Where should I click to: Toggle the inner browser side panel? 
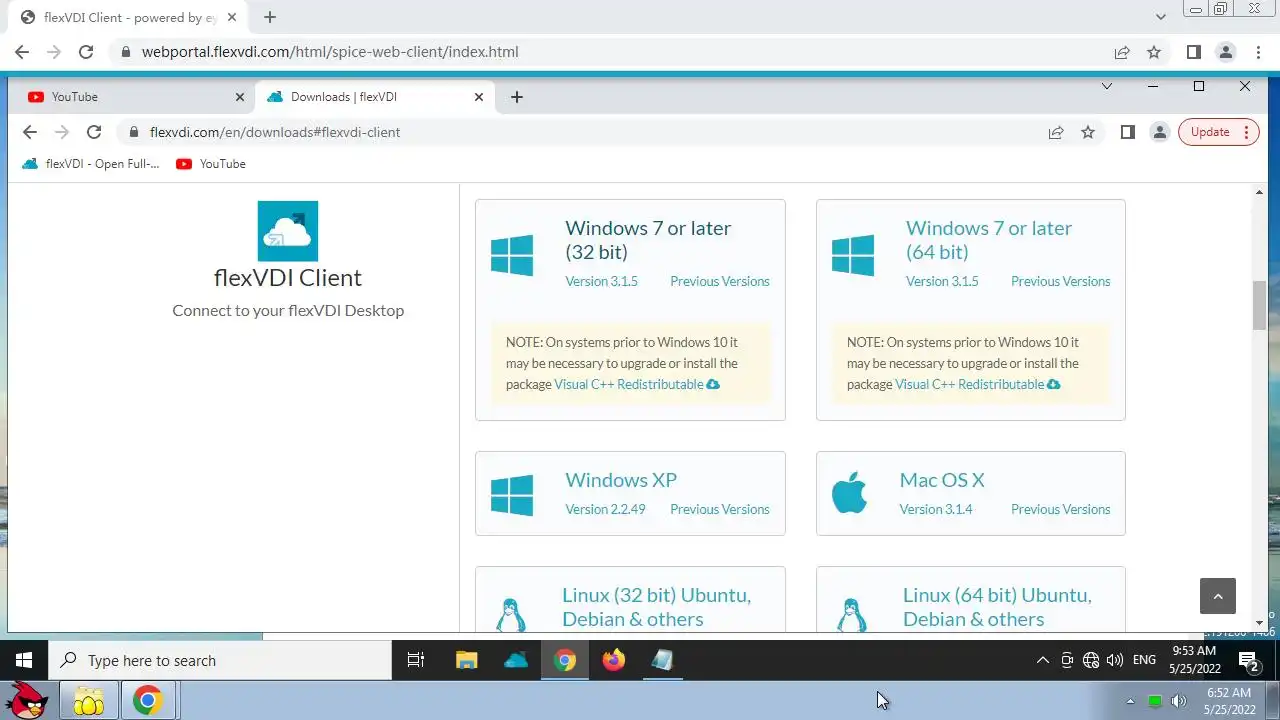tap(1127, 132)
